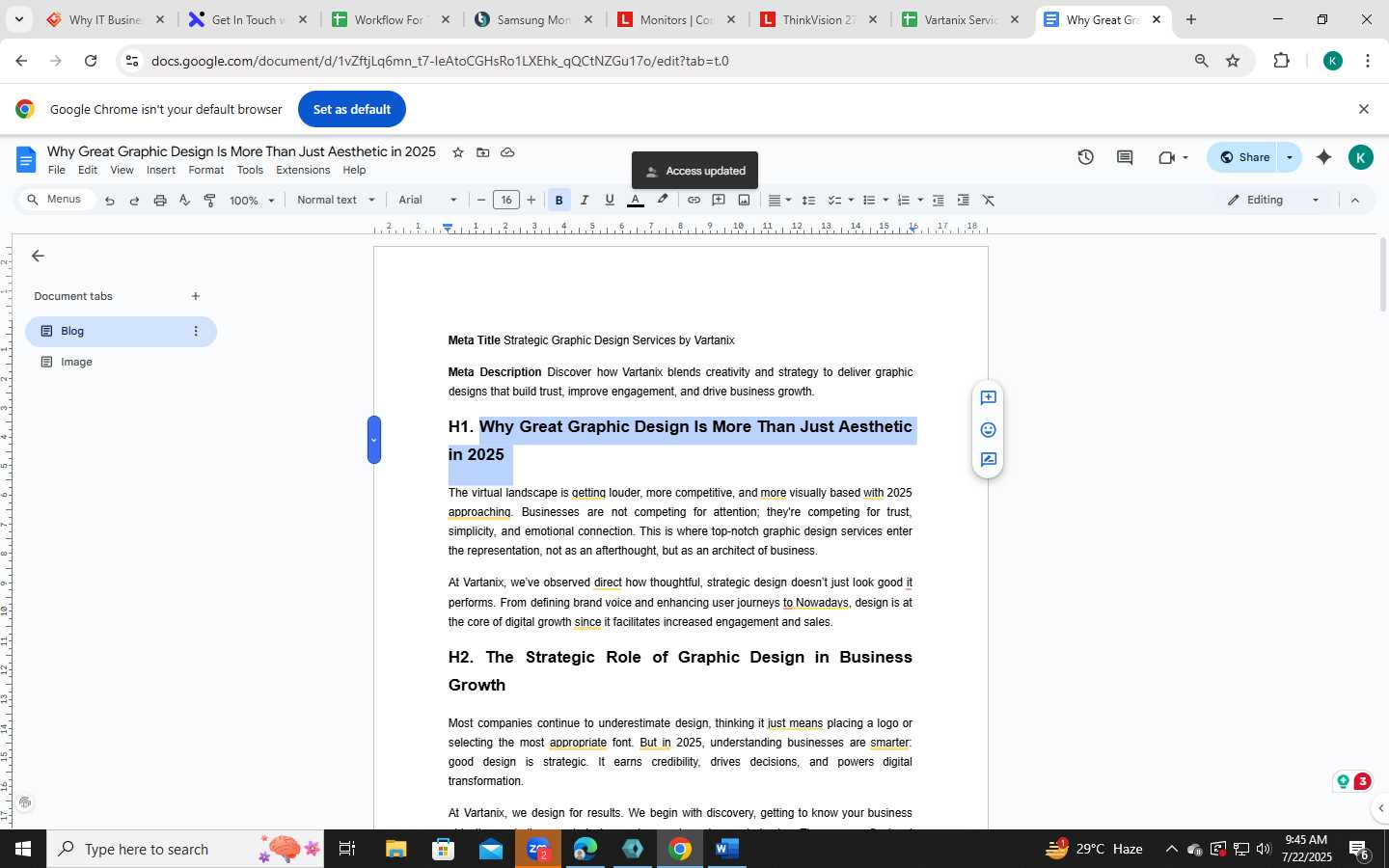Open Normal text style dropdown
The width and height of the screenshot is (1389, 868).
336,201
